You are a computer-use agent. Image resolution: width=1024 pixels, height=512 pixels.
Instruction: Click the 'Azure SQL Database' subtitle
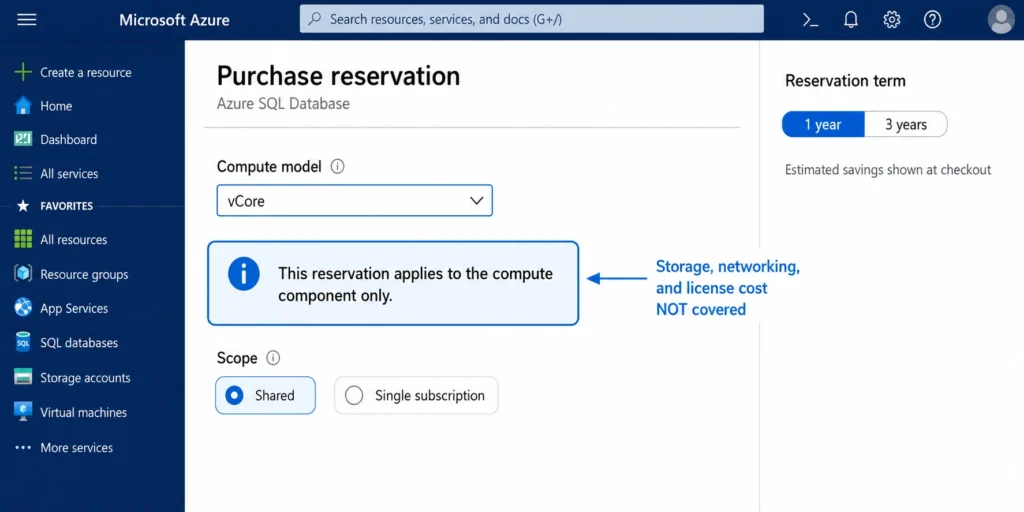coord(283,103)
